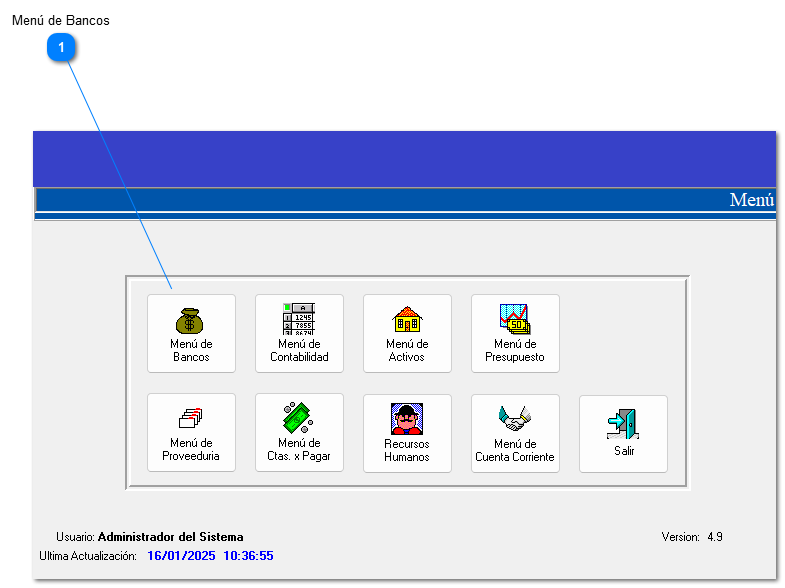Image resolution: width=785 pixels, height=588 pixels.
Task: Click the "Menú de Bancos" caption above callout
Action: 61,20
